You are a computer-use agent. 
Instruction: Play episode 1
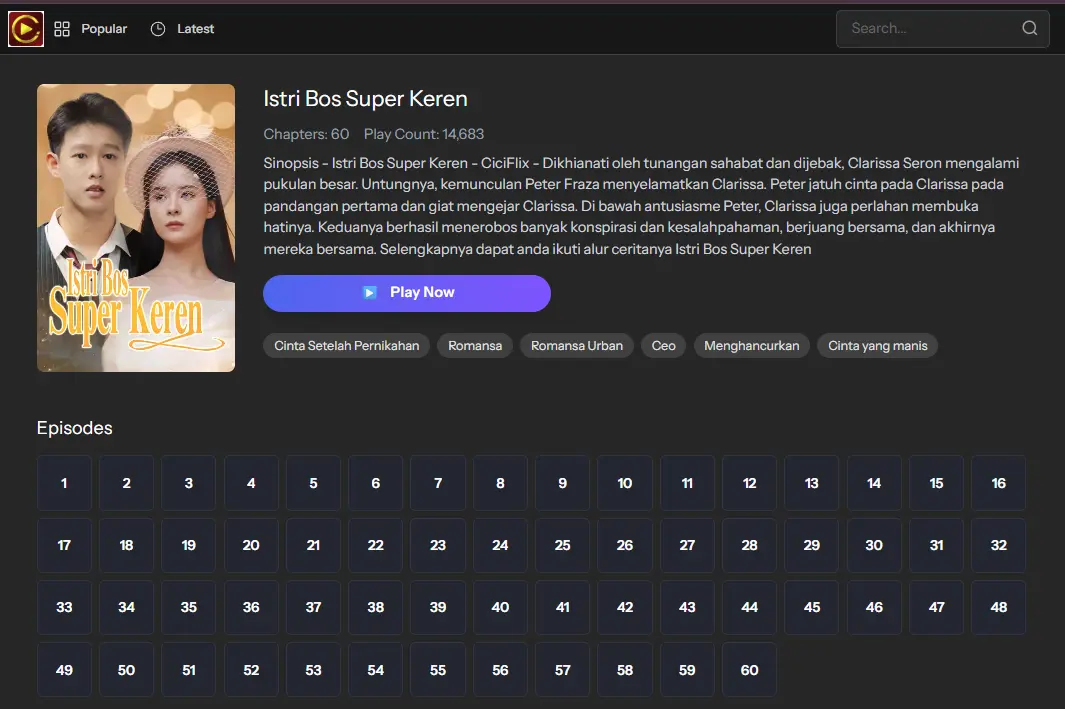pyautogui.click(x=64, y=483)
